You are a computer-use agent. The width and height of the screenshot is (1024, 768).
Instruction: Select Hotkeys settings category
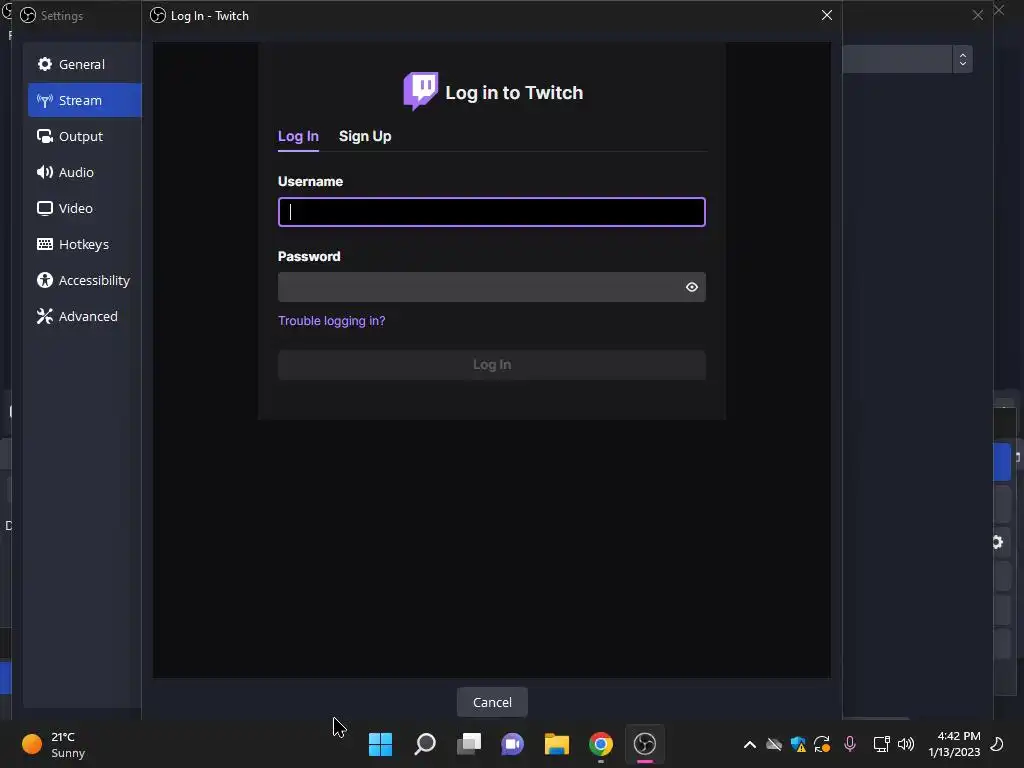[84, 244]
